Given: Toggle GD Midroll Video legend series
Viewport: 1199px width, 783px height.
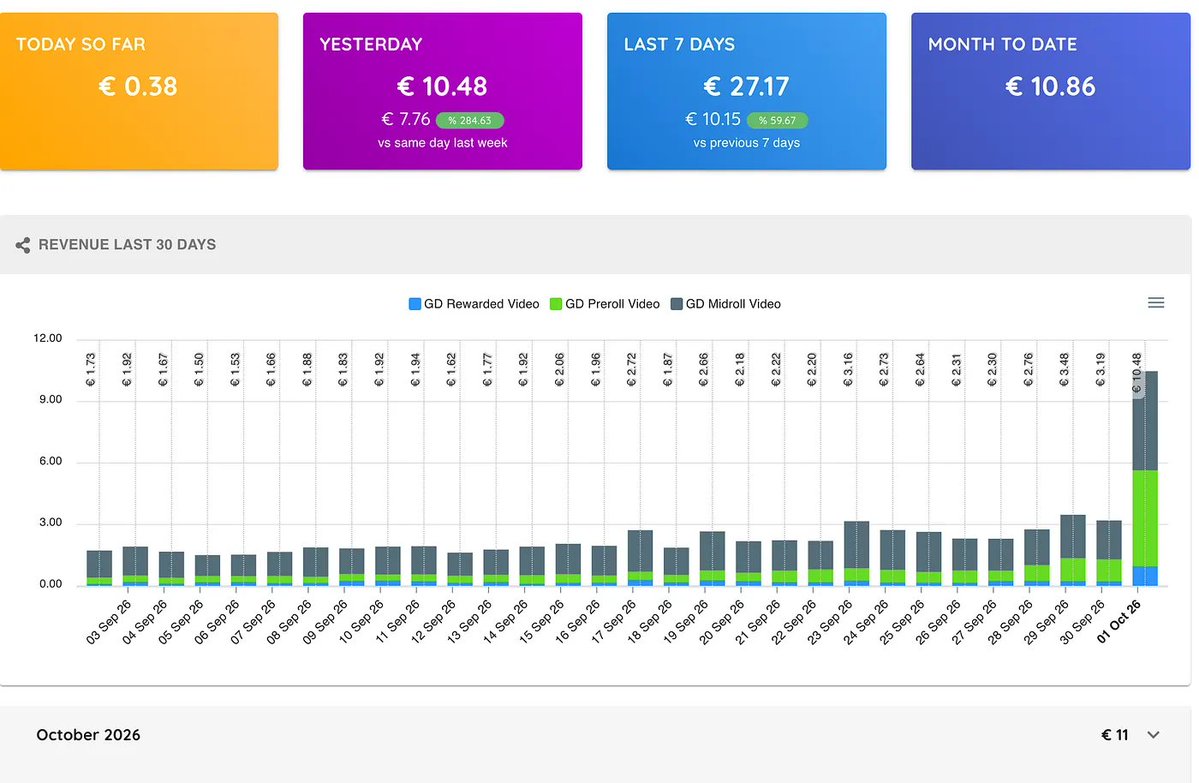Looking at the screenshot, I should click(726, 304).
